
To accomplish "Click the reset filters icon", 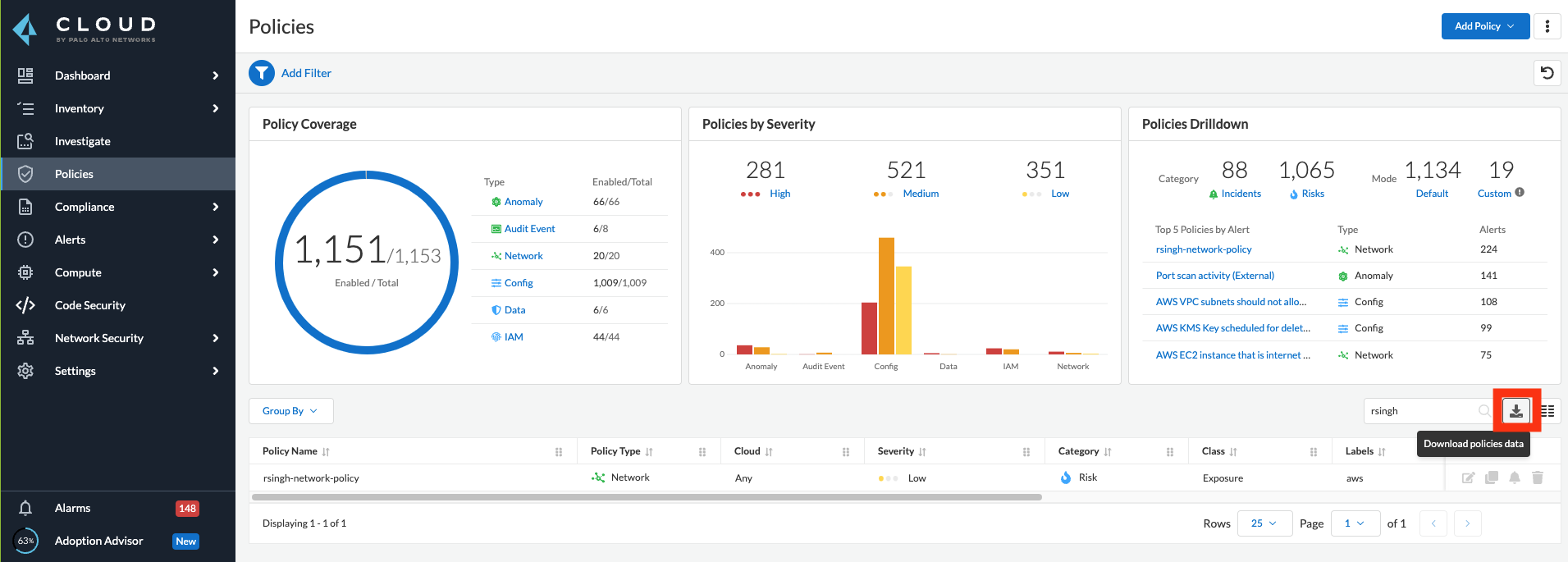I will 1547,73.
